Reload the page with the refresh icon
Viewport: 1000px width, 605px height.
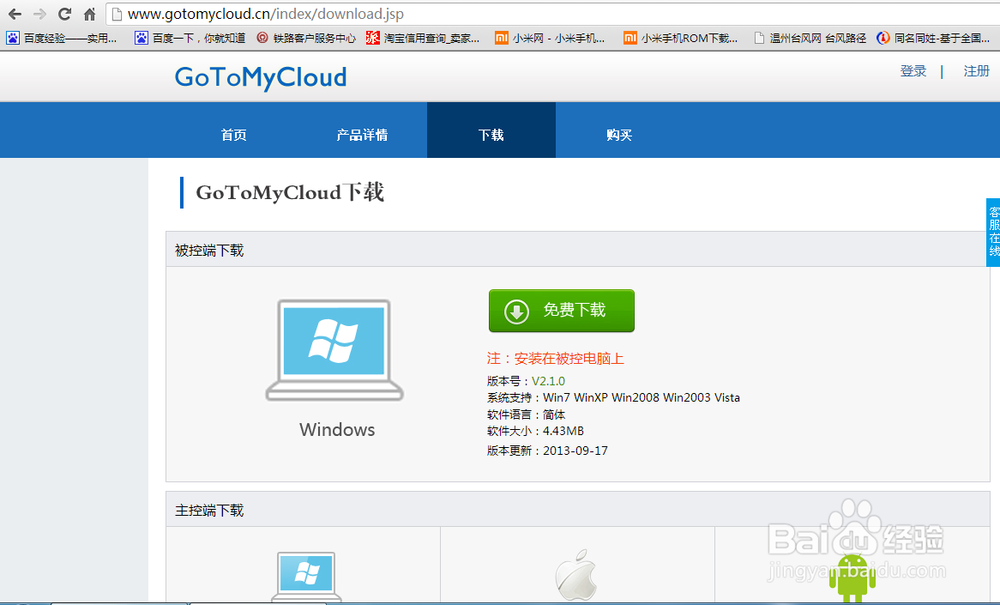pos(65,14)
